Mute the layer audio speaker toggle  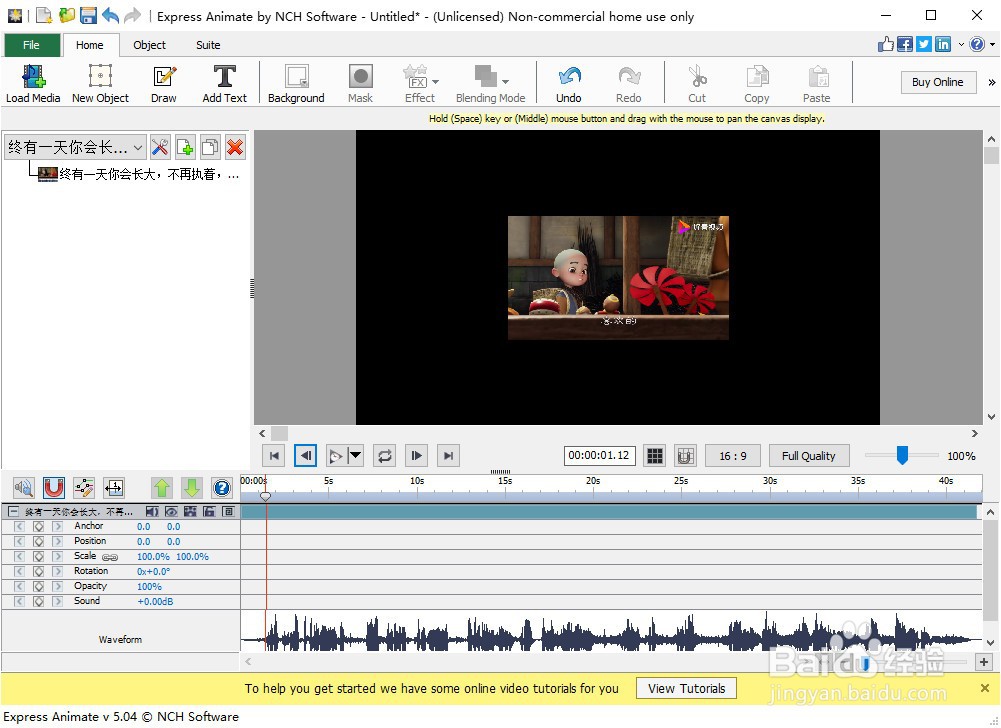pos(152,512)
